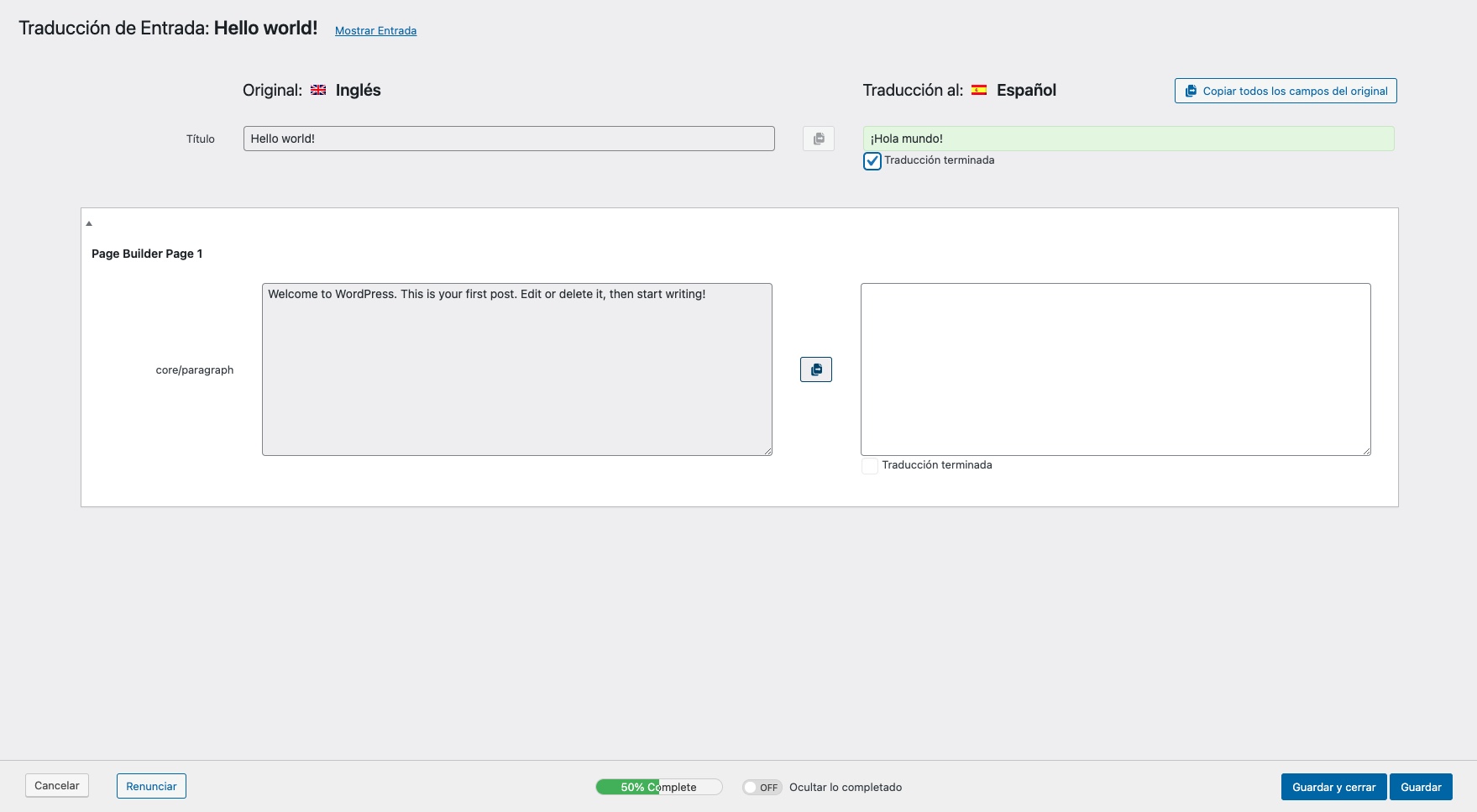
Task: Click the Spanish flag next to Español
Action: (979, 91)
